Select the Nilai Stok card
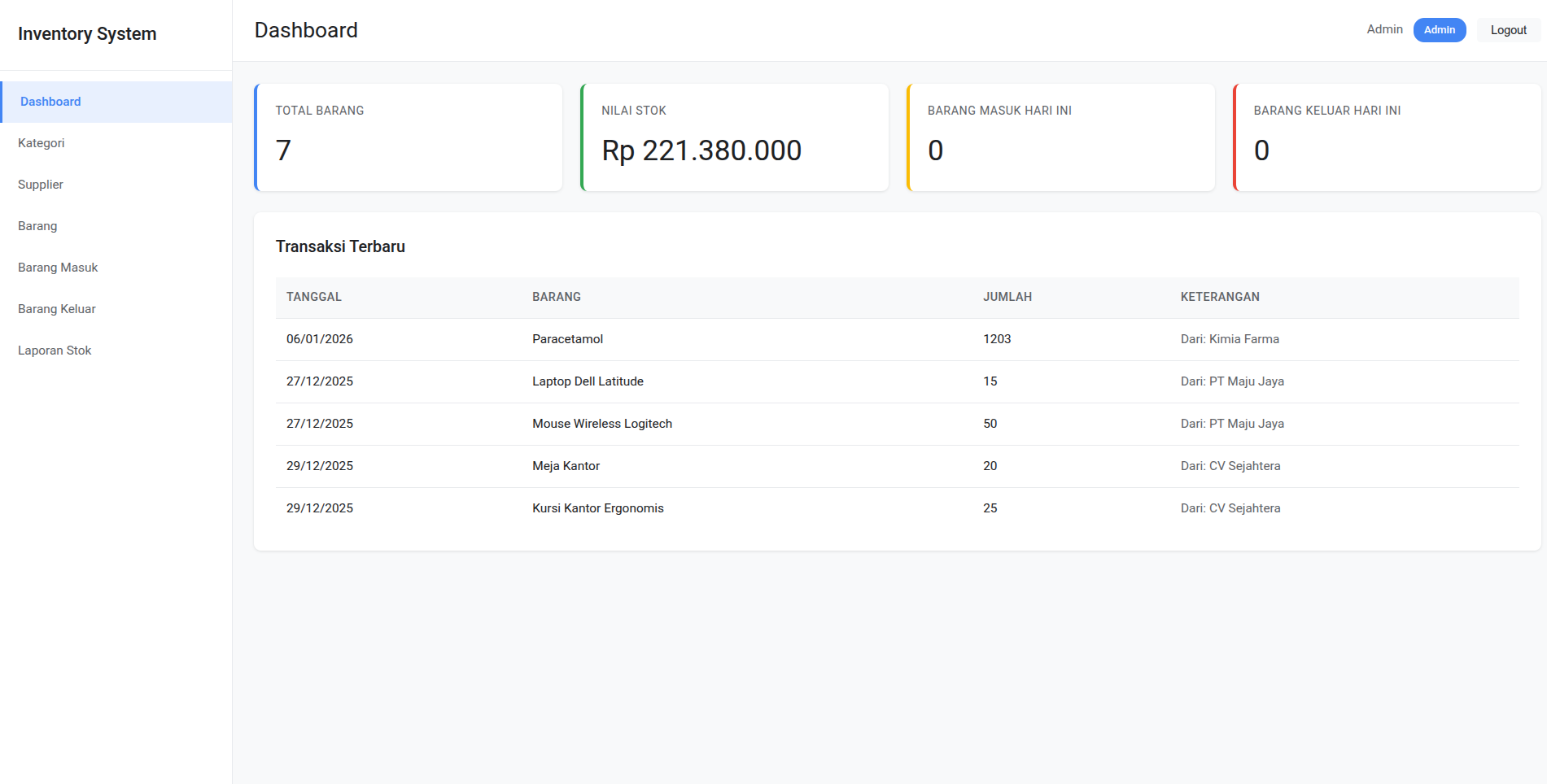This screenshot has width=1547, height=784. tap(735, 137)
